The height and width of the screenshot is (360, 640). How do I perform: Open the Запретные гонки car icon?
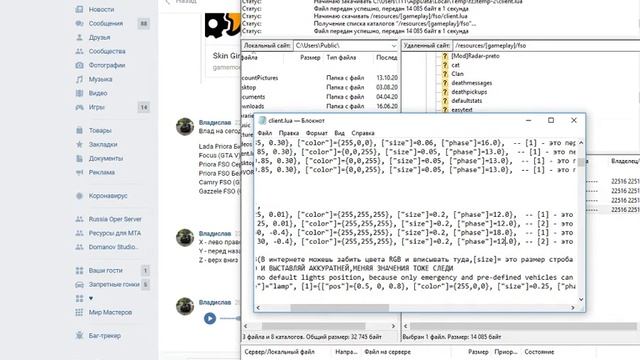(80, 284)
